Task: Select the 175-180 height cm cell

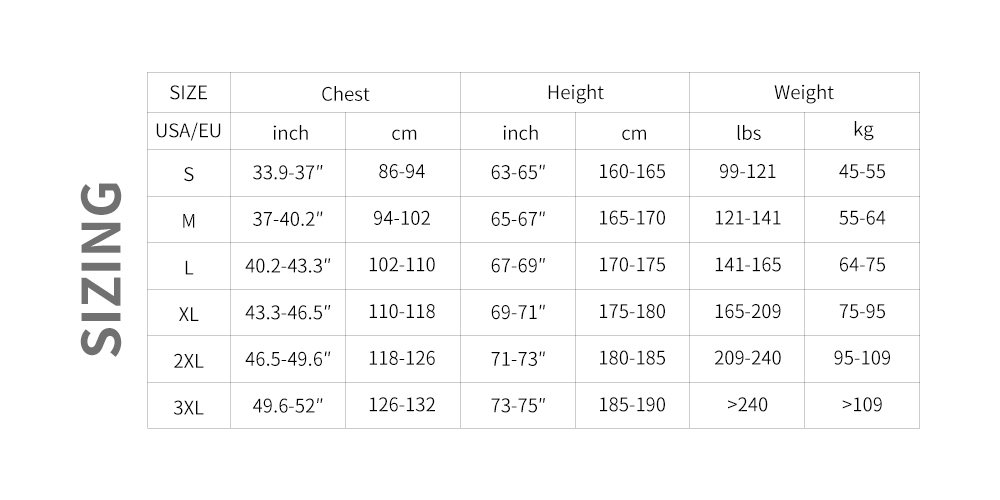Action: pos(632,312)
